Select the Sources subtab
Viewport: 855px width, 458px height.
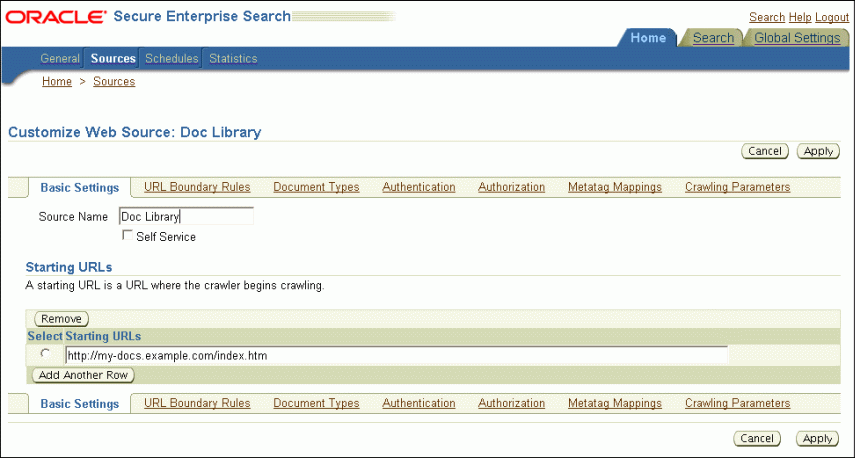(113, 58)
